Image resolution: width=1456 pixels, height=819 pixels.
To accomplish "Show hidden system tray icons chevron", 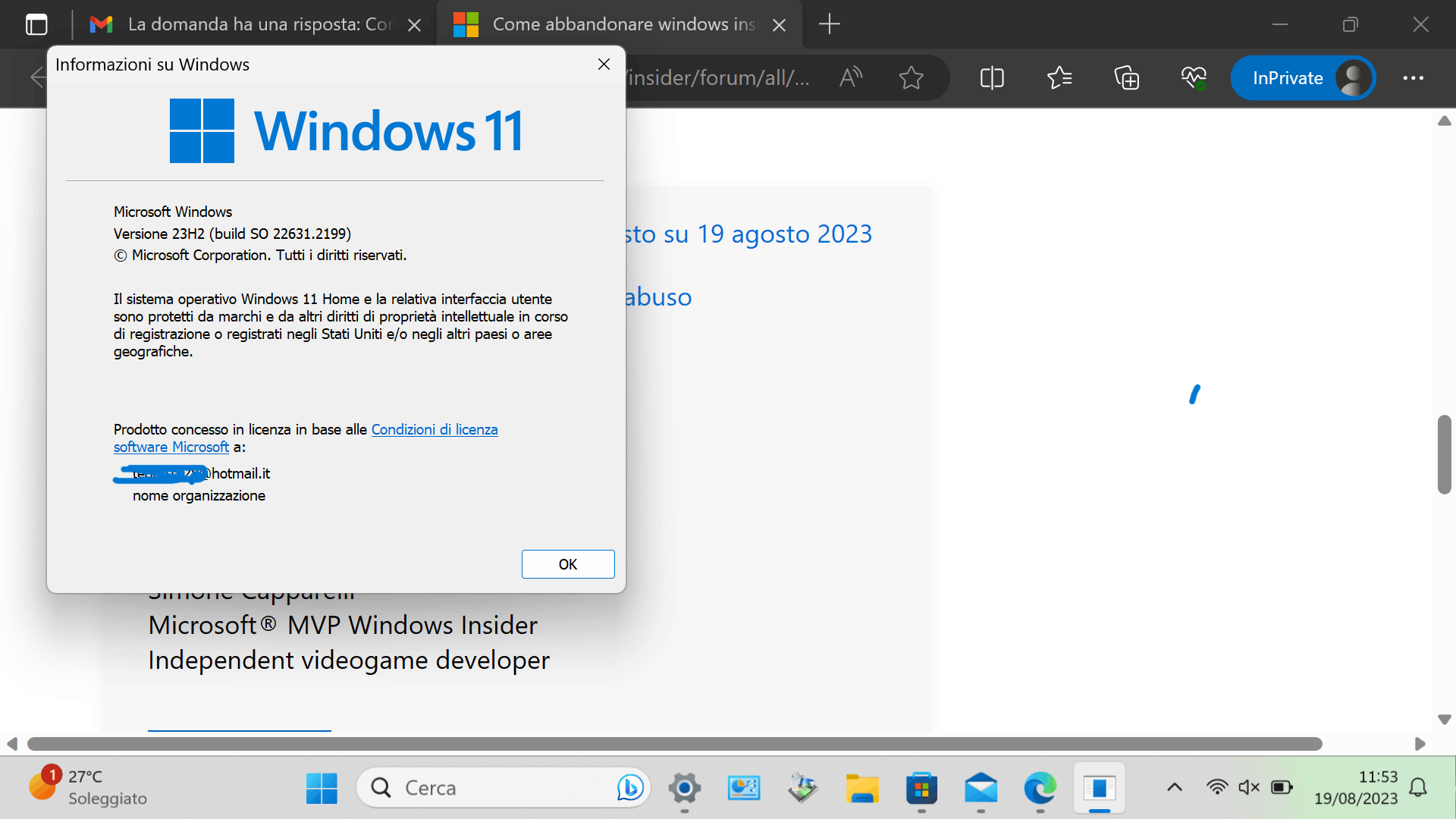I will point(1174,787).
